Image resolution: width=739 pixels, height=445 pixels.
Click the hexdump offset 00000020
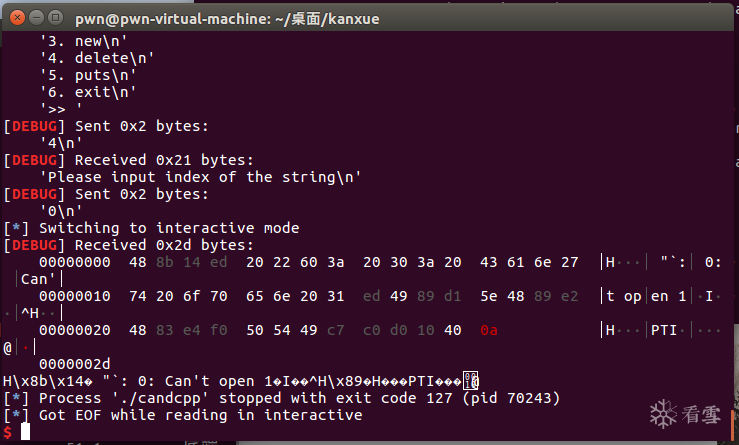click(75, 330)
